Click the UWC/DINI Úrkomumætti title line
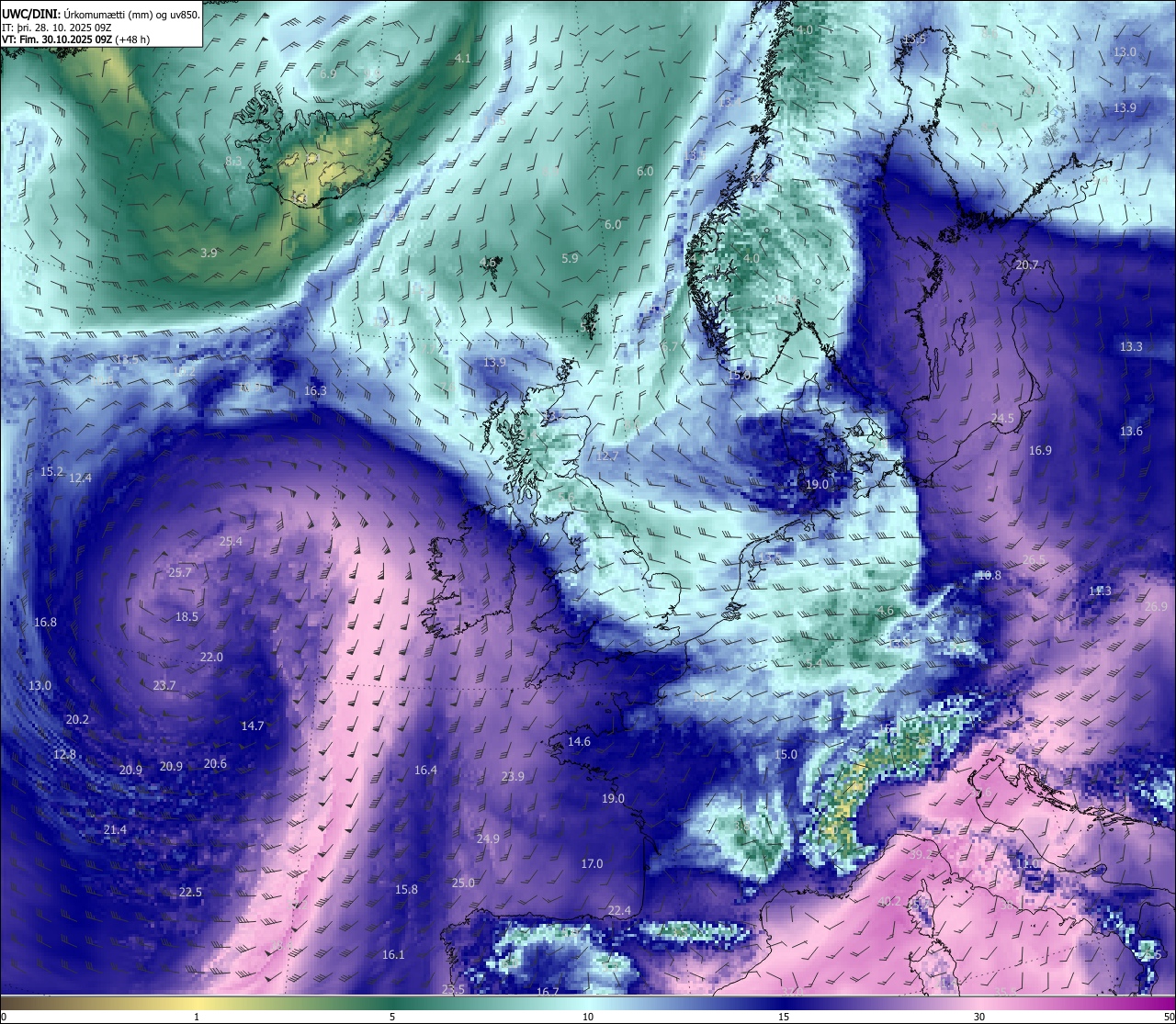 tap(100, 14)
